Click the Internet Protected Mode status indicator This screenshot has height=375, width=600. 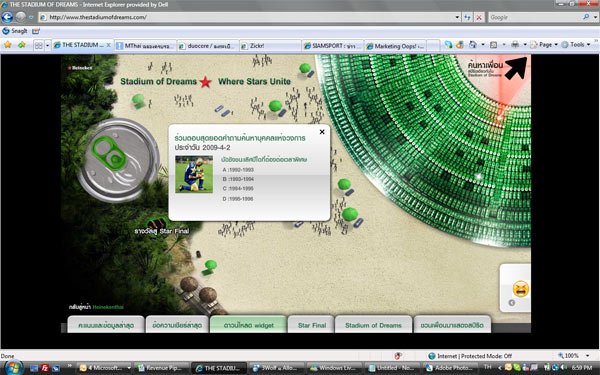point(470,356)
